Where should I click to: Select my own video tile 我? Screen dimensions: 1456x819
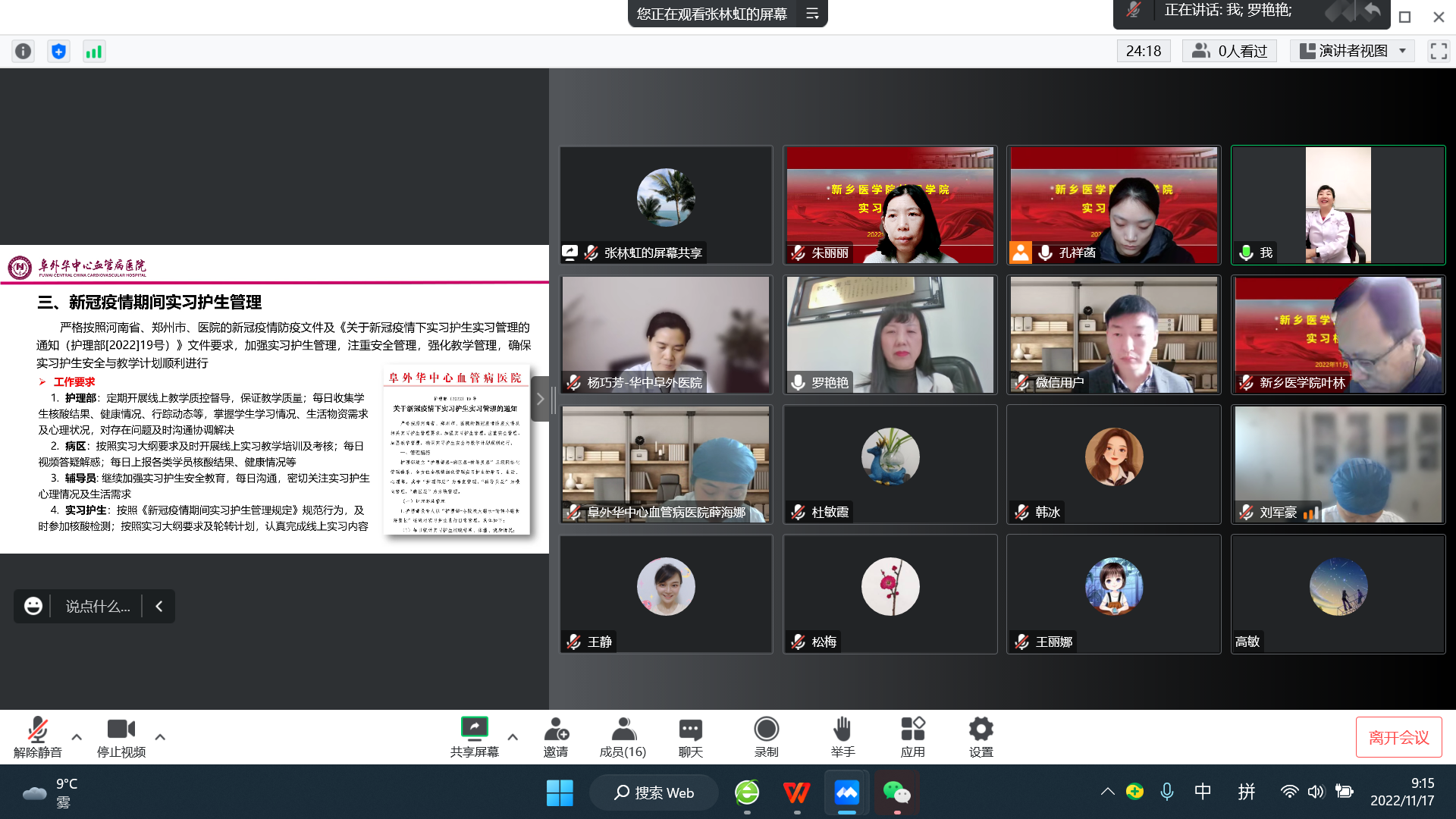(x=1338, y=205)
